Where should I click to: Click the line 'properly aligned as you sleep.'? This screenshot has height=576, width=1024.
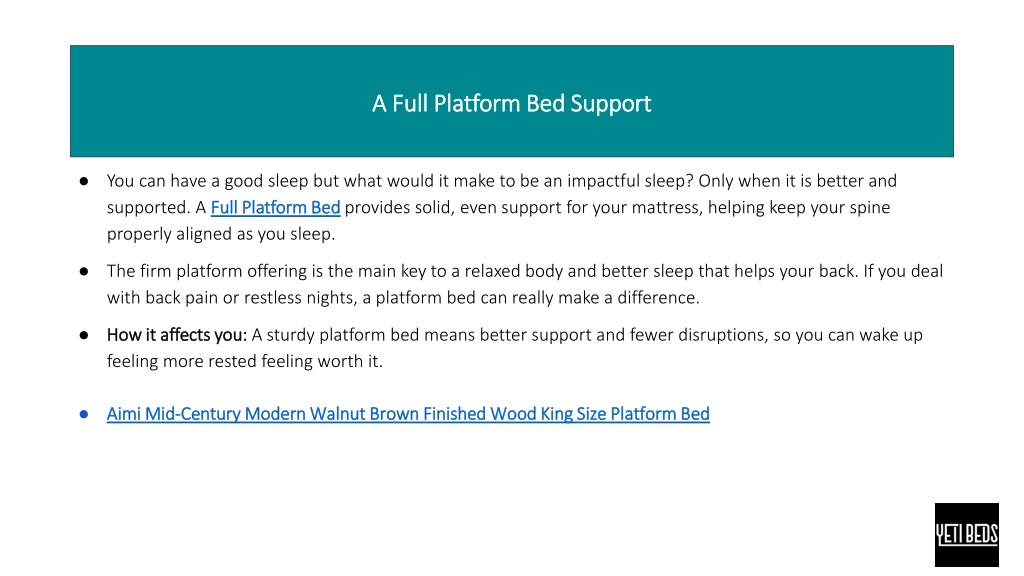tap(221, 234)
